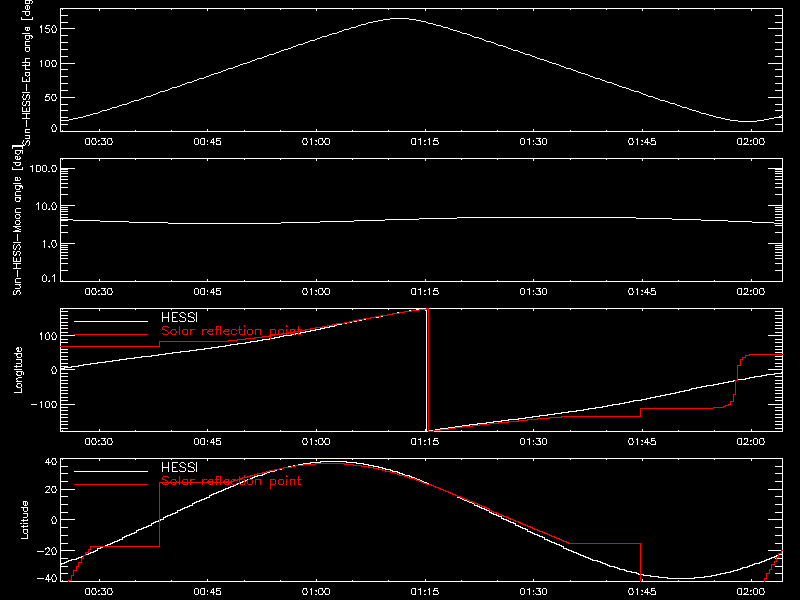Click the -20 tick on Latitude axis
The width and height of the screenshot is (800, 600).
click(47, 552)
